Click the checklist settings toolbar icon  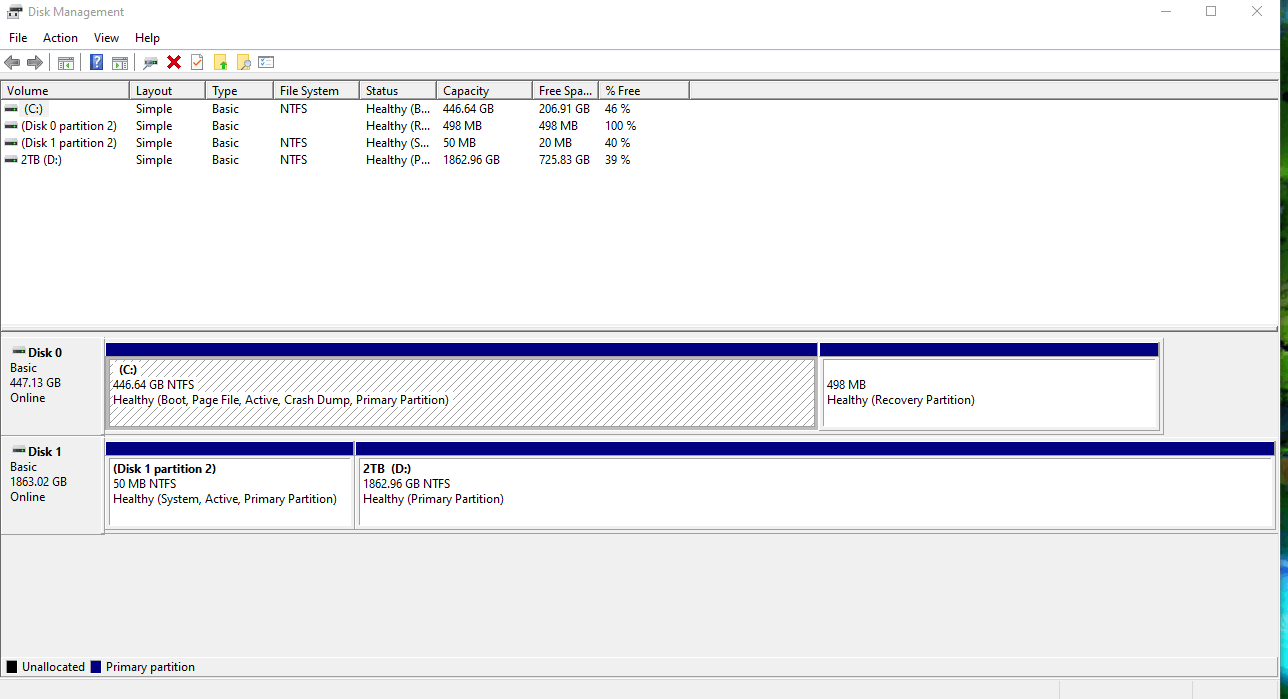pyautogui.click(x=266, y=62)
